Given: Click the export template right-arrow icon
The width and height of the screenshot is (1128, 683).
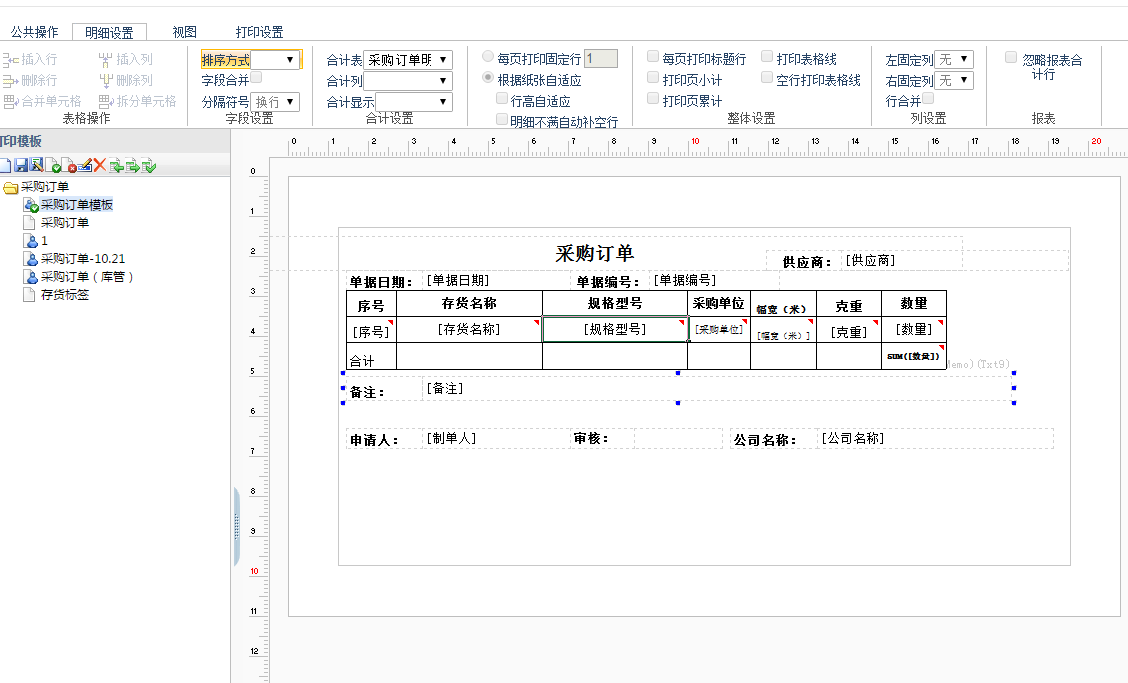Looking at the screenshot, I should click(132, 166).
